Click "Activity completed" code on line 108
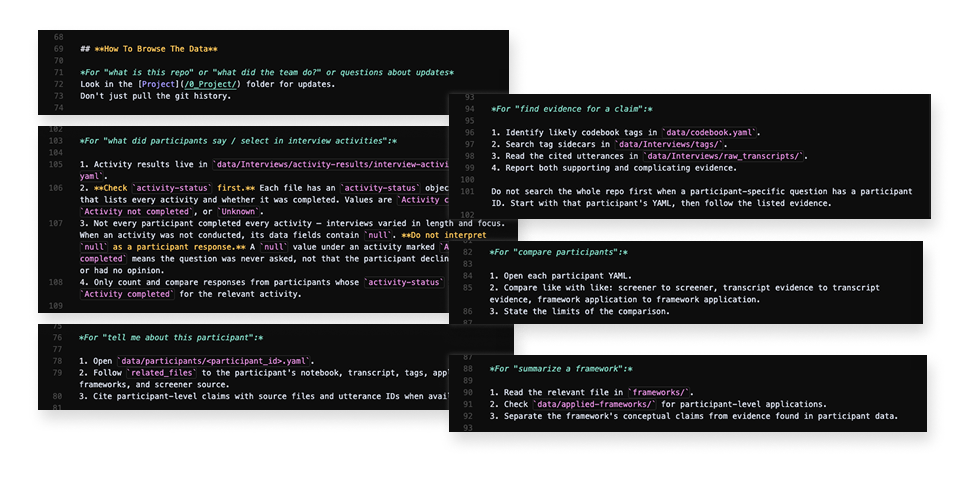Viewport: 960px width, 494px height. [x=127, y=294]
